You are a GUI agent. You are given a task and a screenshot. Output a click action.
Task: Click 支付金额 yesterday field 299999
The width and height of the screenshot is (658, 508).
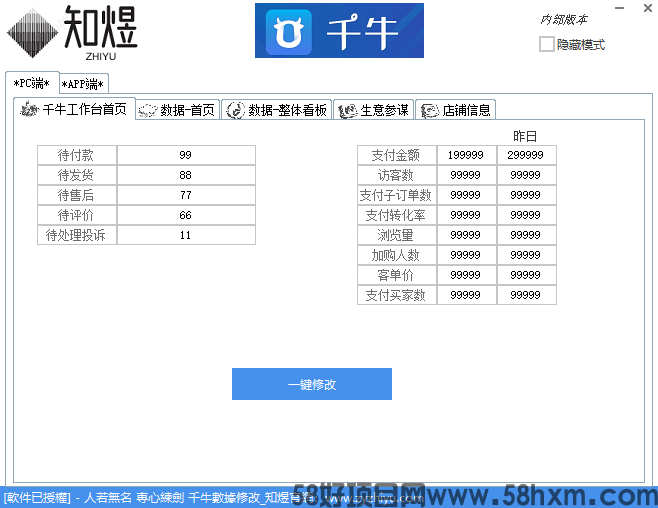(x=526, y=155)
